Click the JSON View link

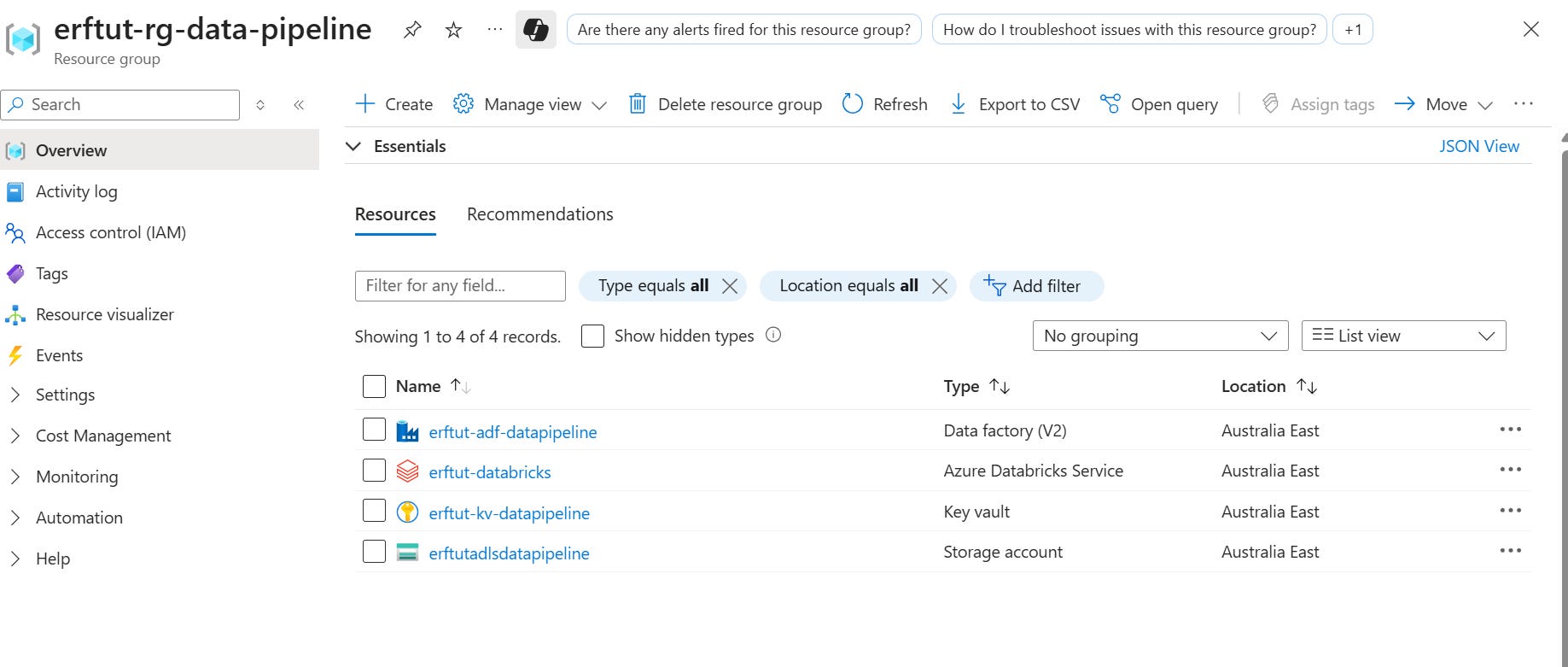point(1478,146)
